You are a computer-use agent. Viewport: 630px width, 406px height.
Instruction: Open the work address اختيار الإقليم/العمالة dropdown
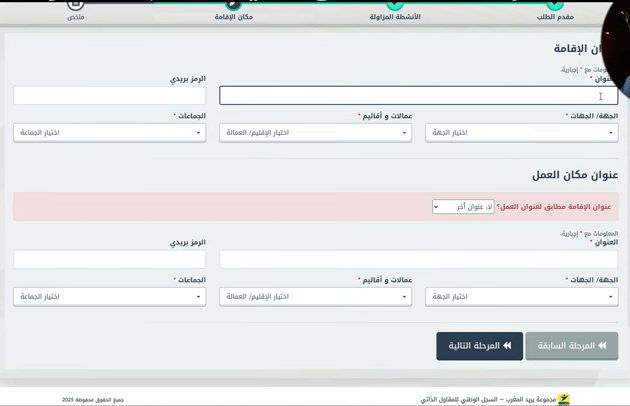tap(315, 297)
